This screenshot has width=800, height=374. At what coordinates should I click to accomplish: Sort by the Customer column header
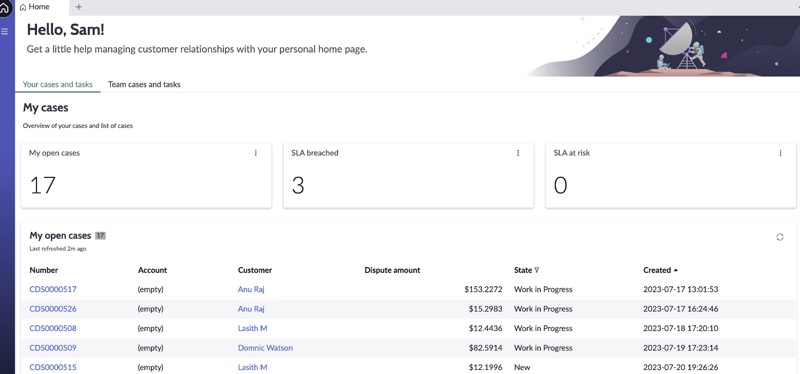click(x=255, y=270)
